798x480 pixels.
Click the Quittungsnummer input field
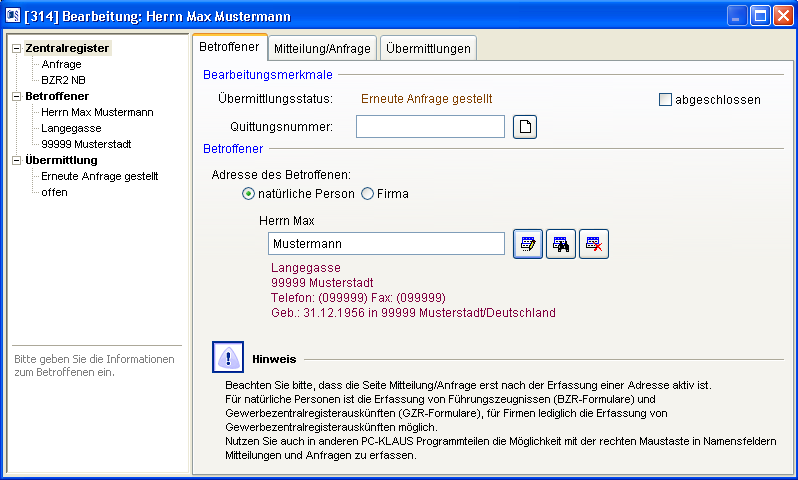pos(430,126)
